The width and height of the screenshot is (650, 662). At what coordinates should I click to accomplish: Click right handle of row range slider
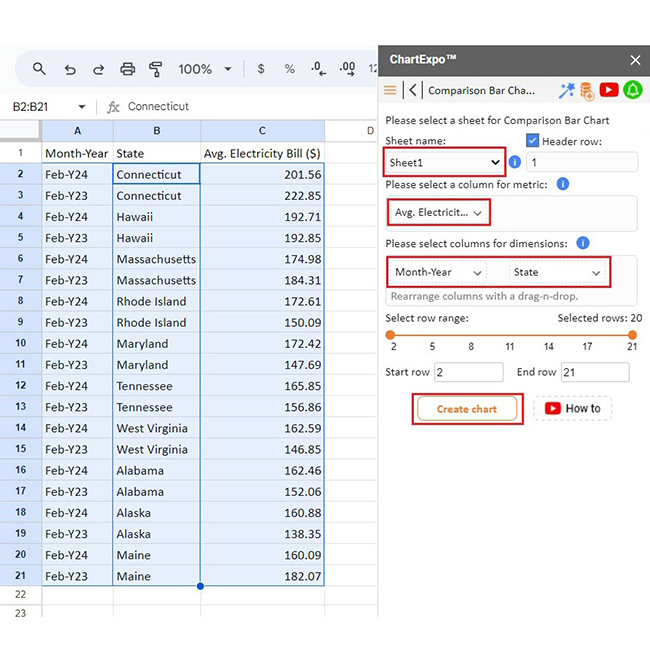pyautogui.click(x=632, y=335)
